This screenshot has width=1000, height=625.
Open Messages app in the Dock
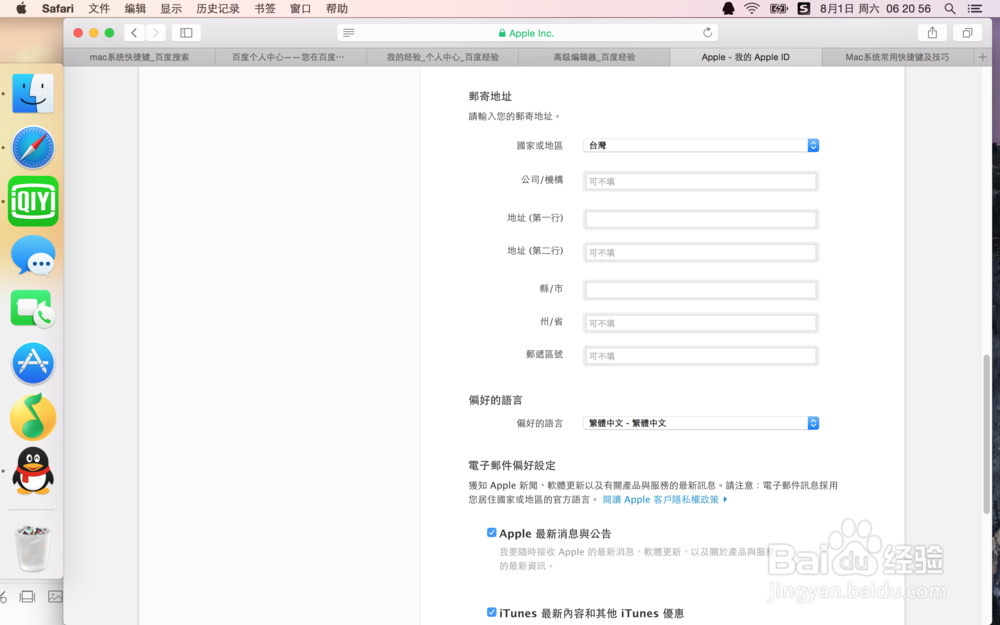click(x=33, y=255)
